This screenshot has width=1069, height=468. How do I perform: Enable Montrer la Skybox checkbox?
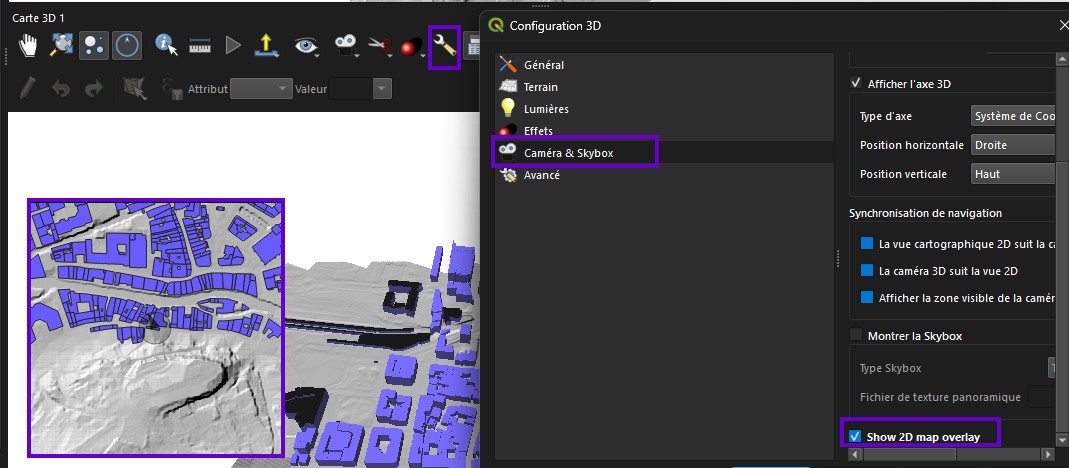coord(856,336)
